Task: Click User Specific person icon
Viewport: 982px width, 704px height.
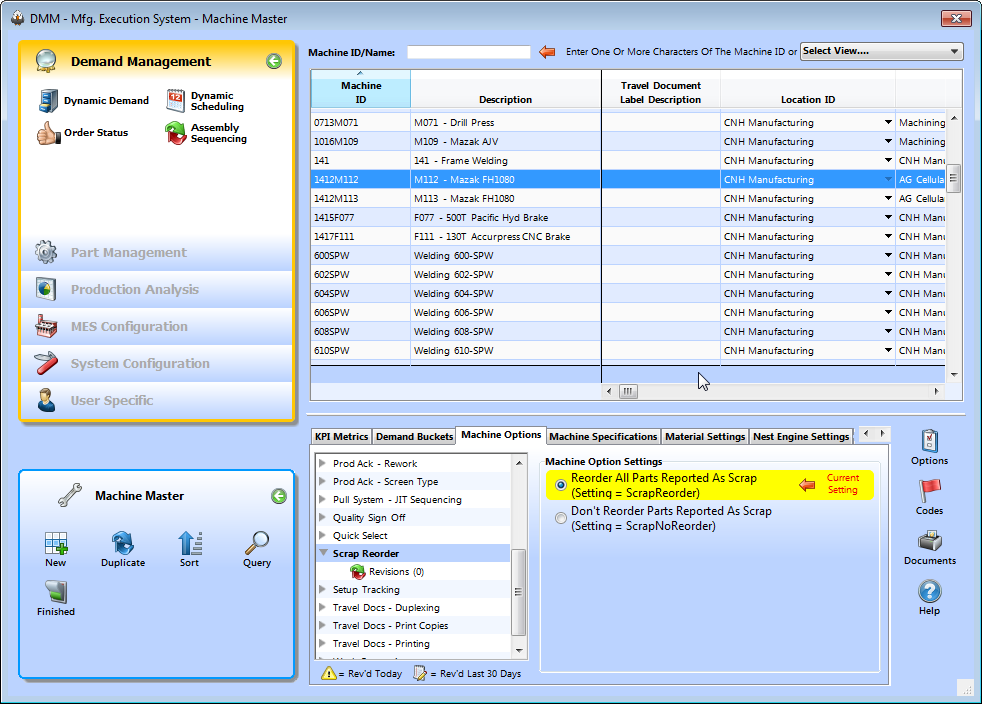Action: pos(46,400)
